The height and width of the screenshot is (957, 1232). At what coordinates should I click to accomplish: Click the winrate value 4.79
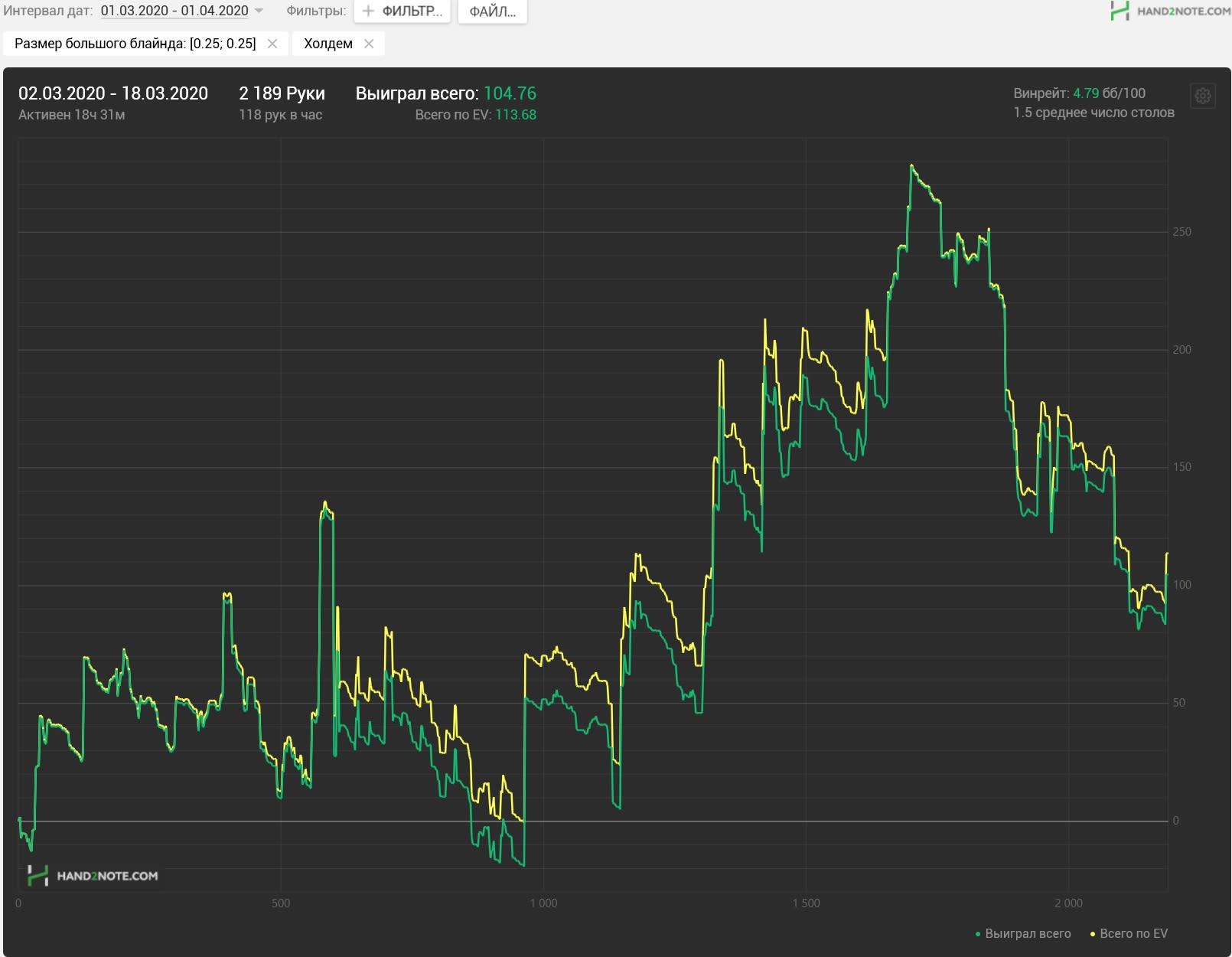pos(1086,93)
